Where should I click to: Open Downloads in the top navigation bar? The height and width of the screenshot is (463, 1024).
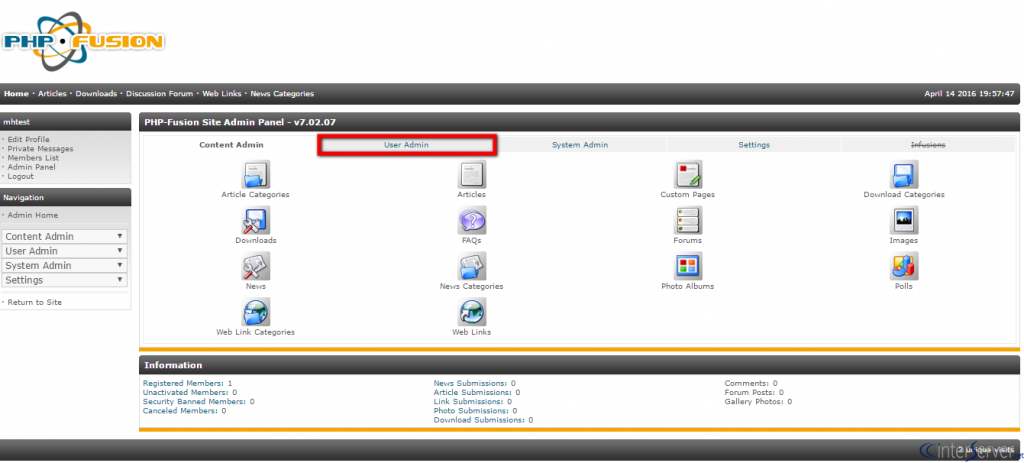point(96,93)
